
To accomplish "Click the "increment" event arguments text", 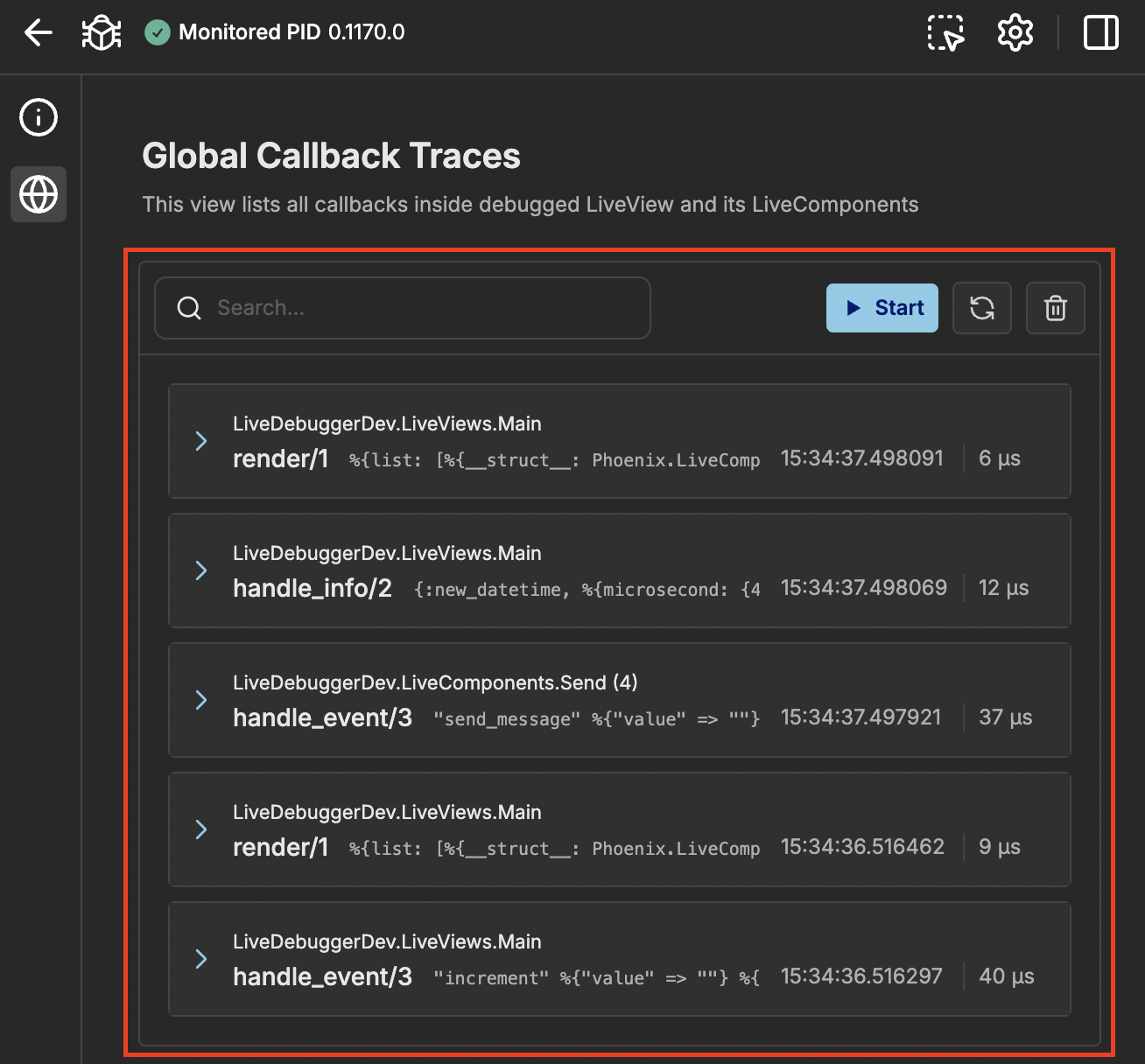I will coord(597,977).
